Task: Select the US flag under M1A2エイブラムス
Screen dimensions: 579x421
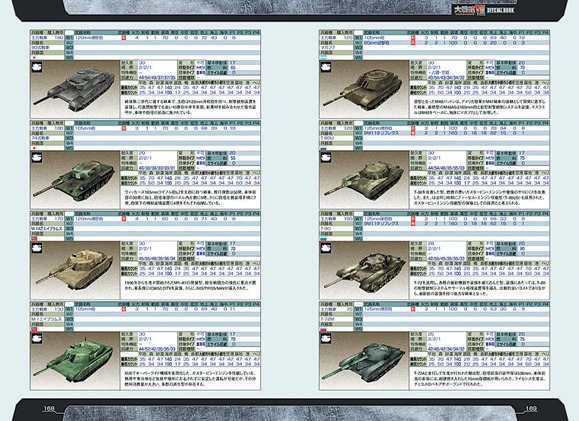Action: coord(34,239)
